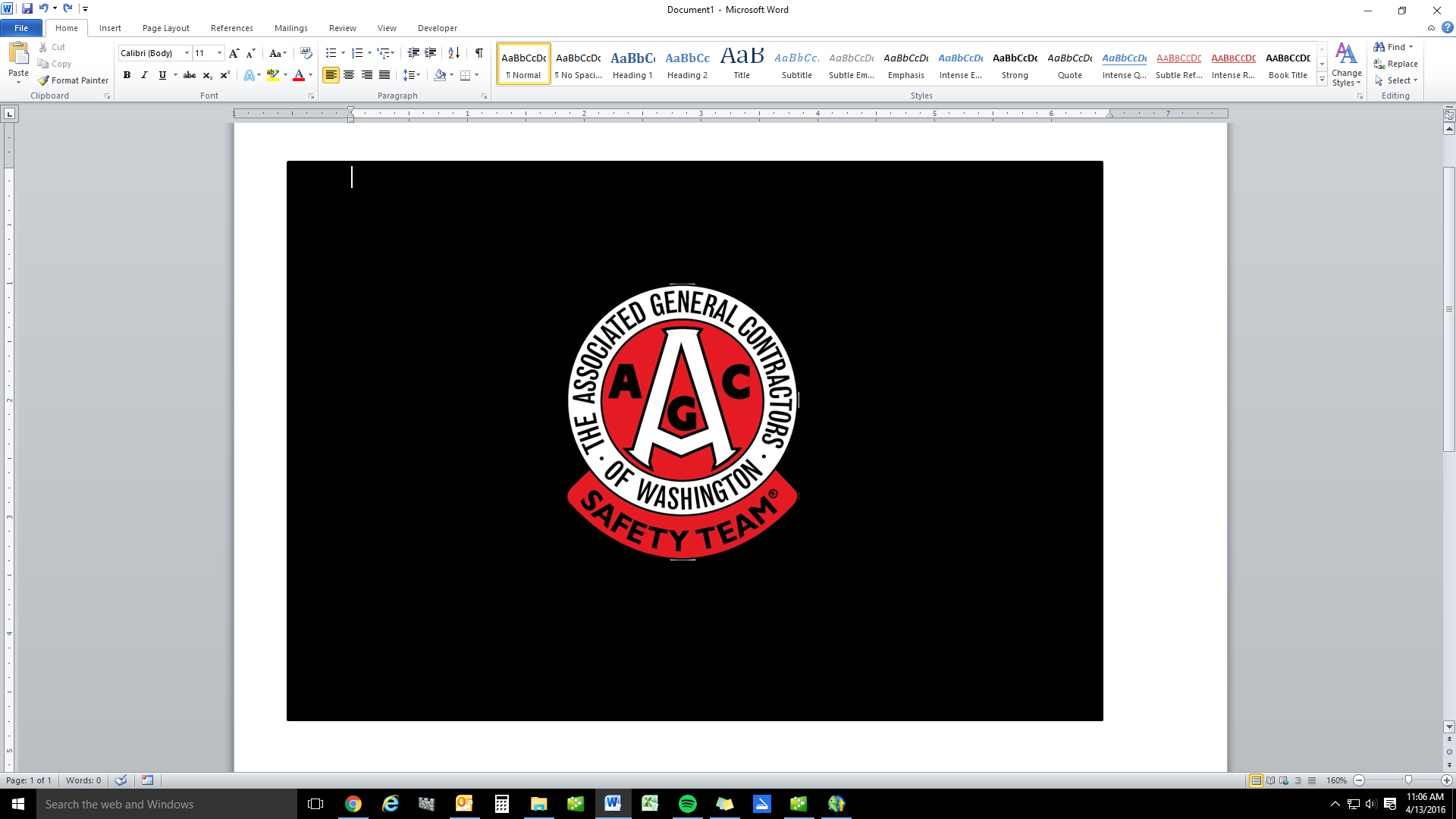Open the Bullets dropdown arrow
Viewport: 1456px width, 819px height.
coord(343,53)
